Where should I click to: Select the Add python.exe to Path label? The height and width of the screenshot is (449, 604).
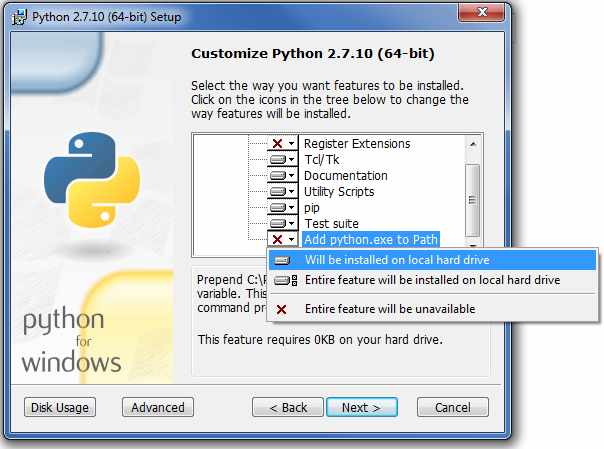371,240
